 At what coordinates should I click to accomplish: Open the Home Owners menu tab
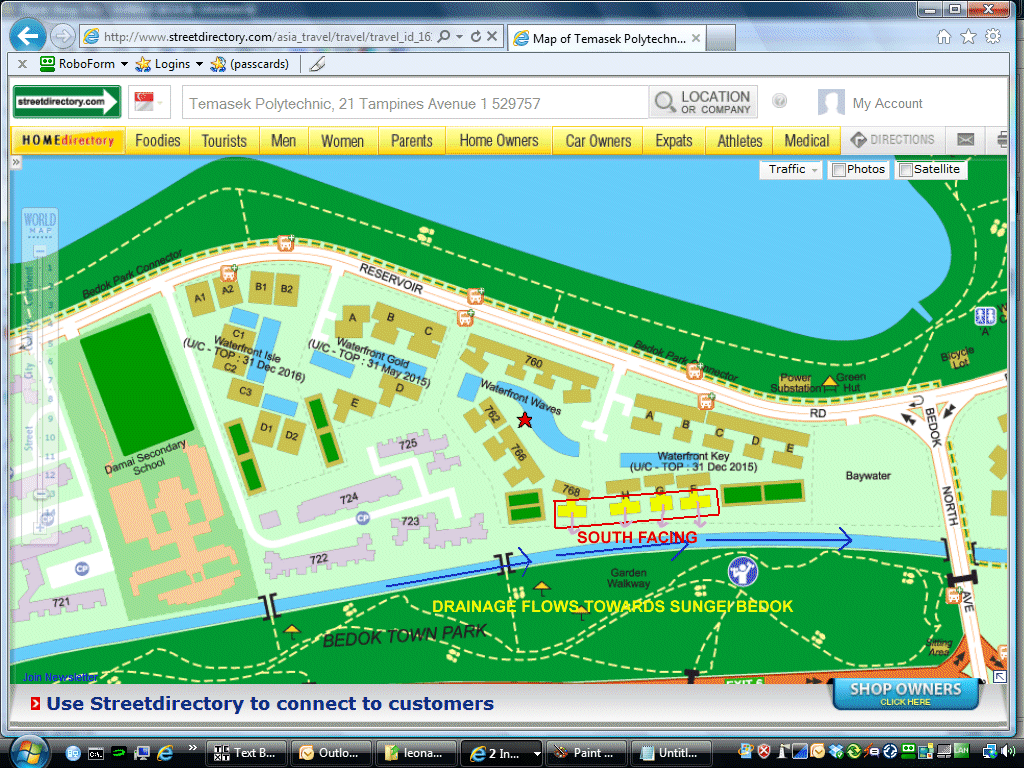point(499,140)
